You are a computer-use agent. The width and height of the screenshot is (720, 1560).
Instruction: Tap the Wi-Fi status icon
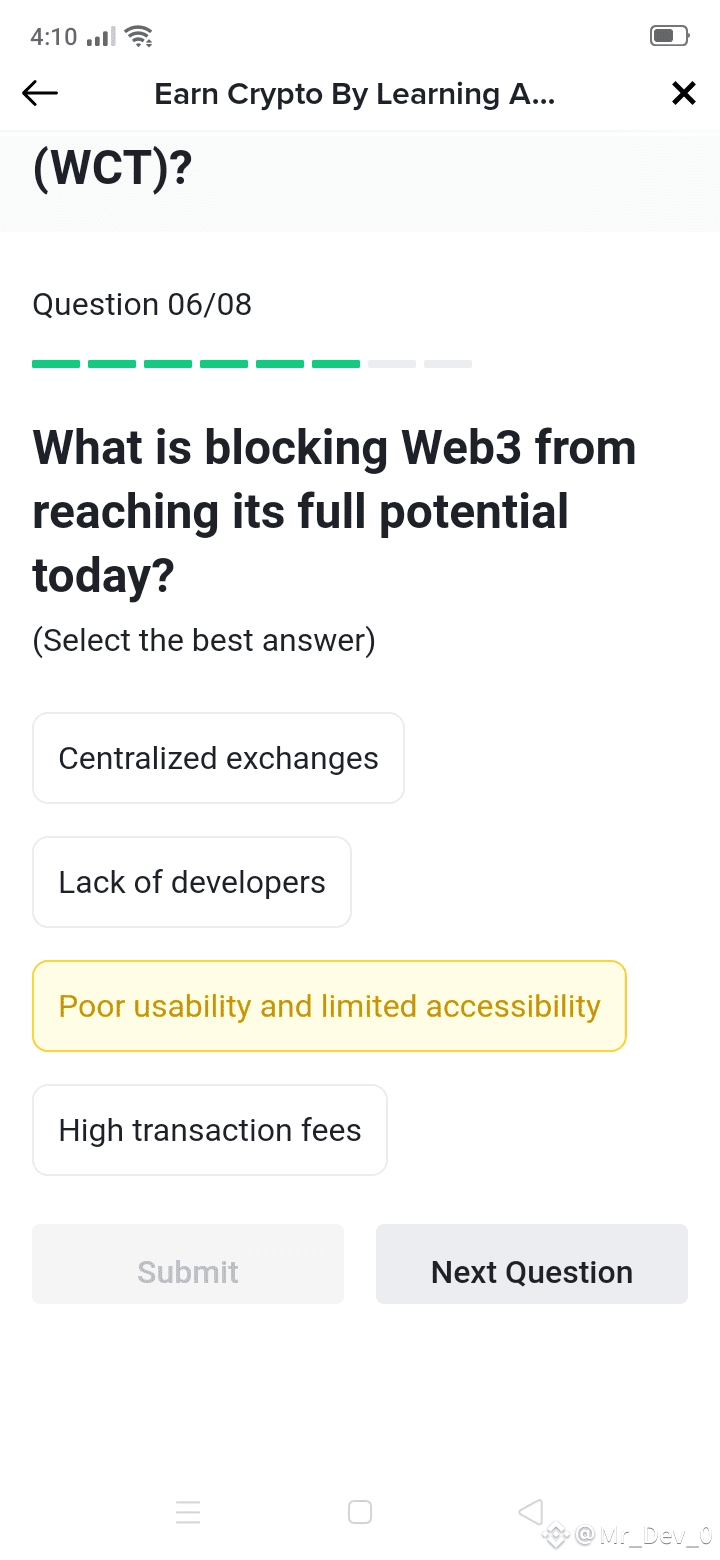139,37
